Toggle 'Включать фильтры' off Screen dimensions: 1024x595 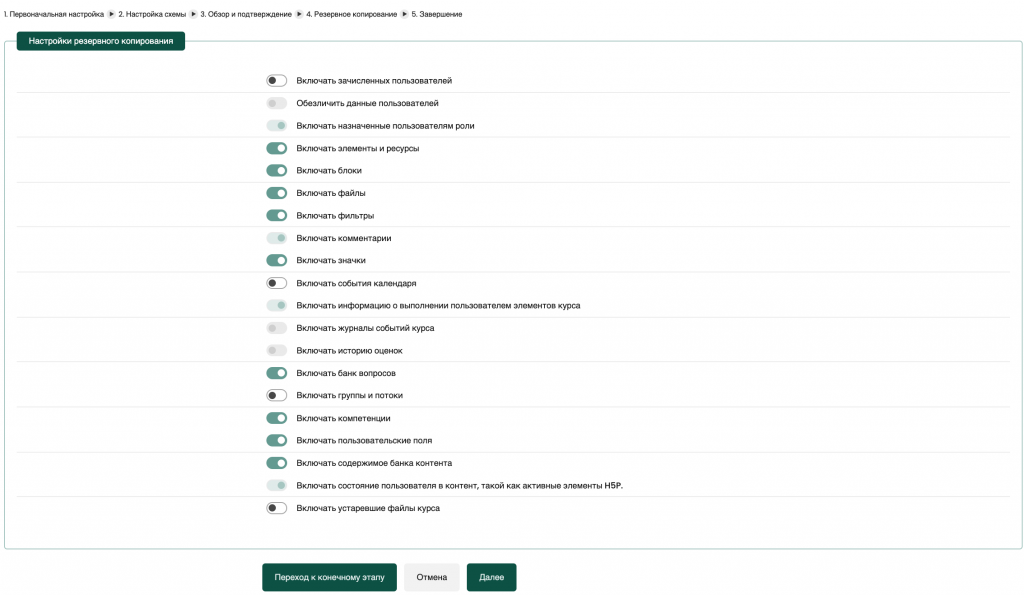[x=276, y=215]
